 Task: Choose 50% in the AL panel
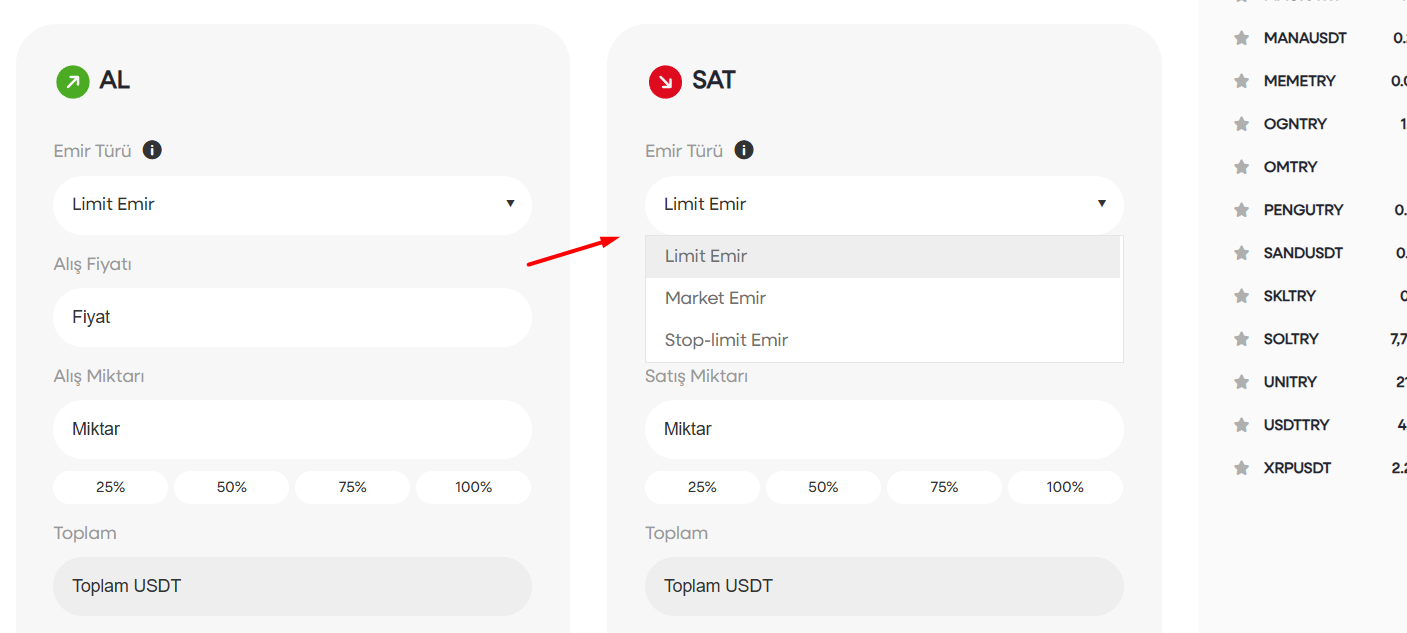click(232, 487)
